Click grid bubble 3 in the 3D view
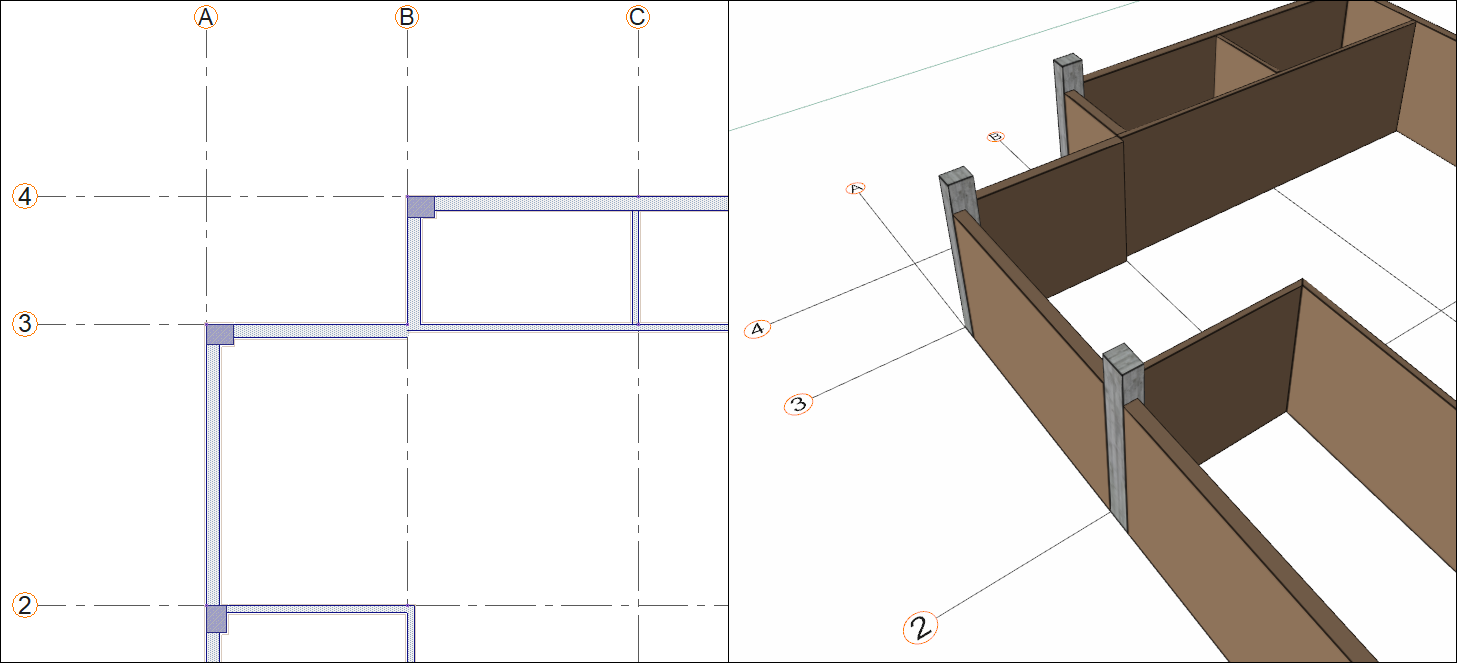Image resolution: width=1457 pixels, height=663 pixels. (798, 405)
